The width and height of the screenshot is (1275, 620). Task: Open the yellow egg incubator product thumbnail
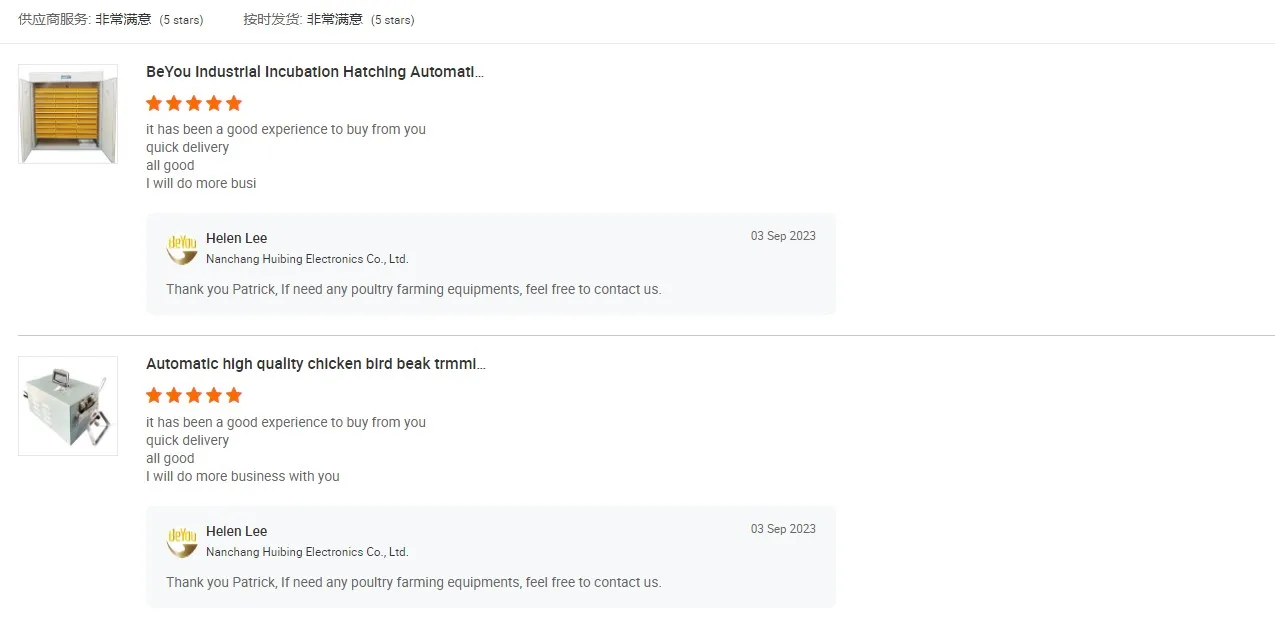tap(68, 114)
